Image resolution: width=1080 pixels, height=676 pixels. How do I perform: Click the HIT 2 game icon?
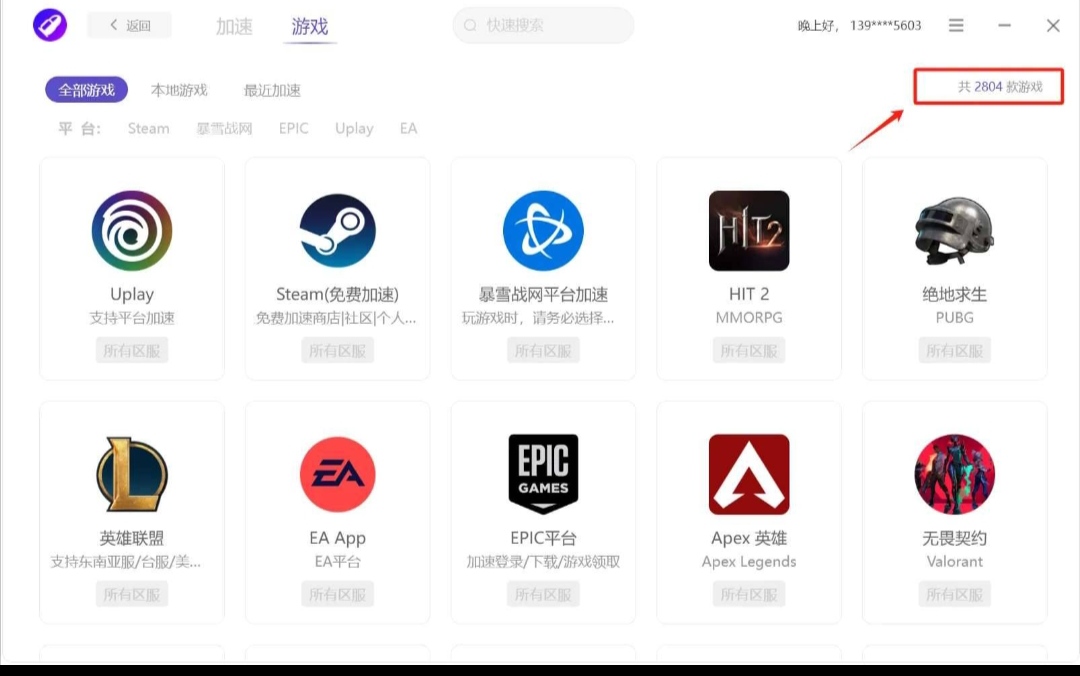749,231
